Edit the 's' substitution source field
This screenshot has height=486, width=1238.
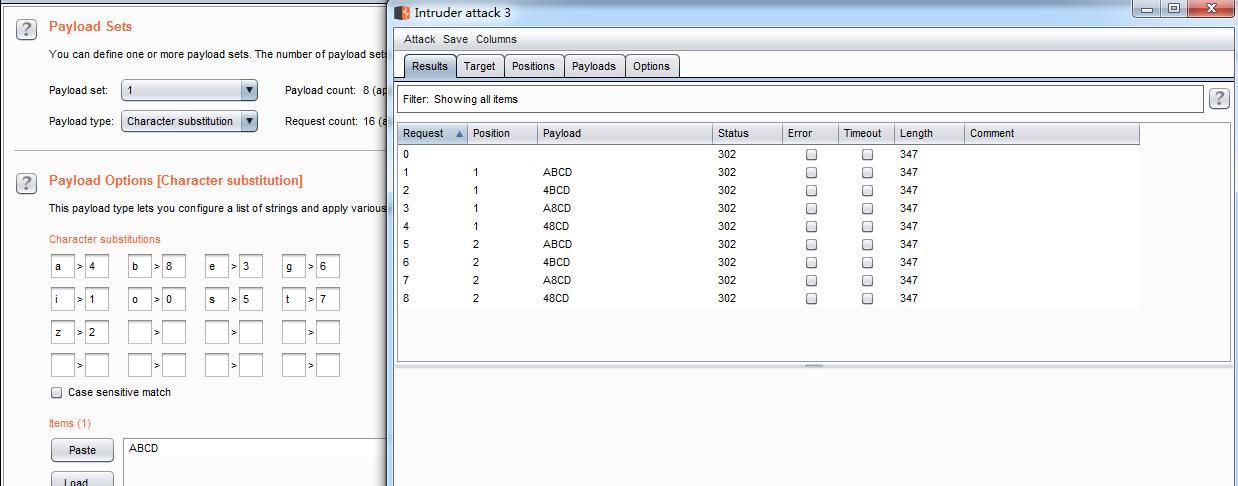(217, 299)
